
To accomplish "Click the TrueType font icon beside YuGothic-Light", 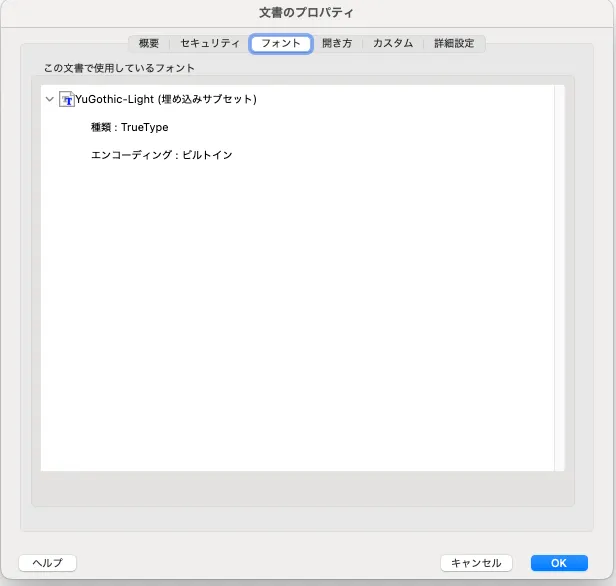I will click(67, 100).
